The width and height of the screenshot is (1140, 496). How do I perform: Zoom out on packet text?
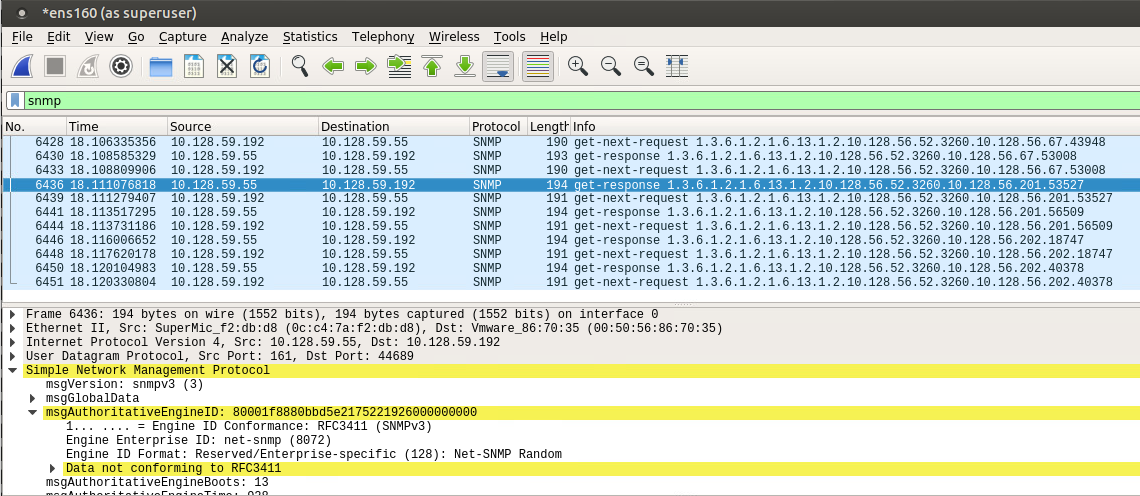[611, 66]
